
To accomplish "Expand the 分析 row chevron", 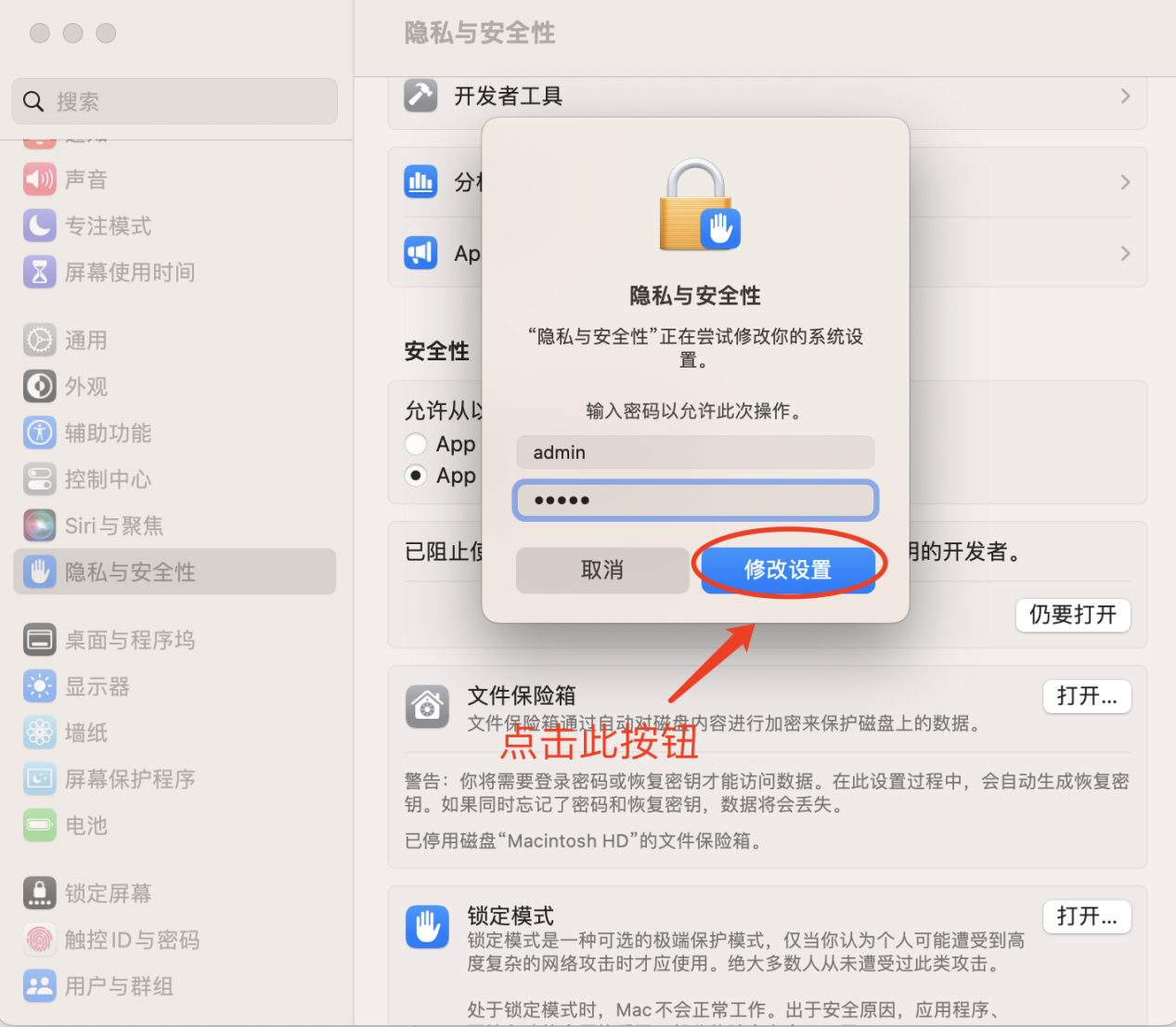I will point(1125,182).
